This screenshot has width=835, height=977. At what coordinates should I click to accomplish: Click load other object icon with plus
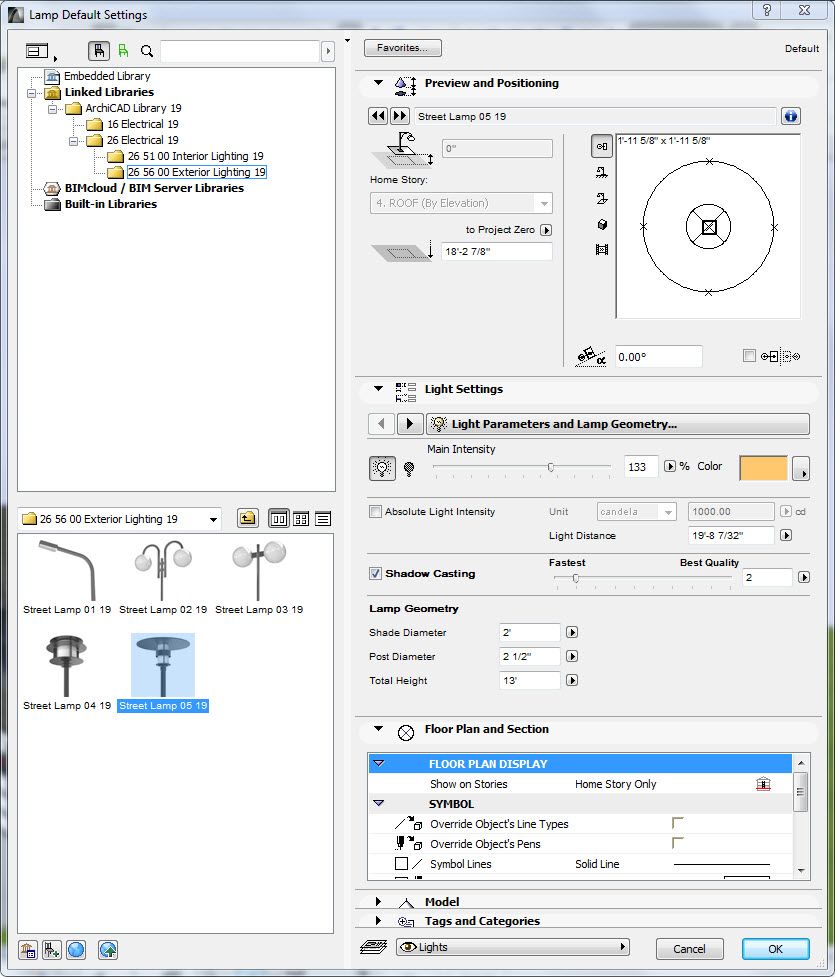point(51,950)
